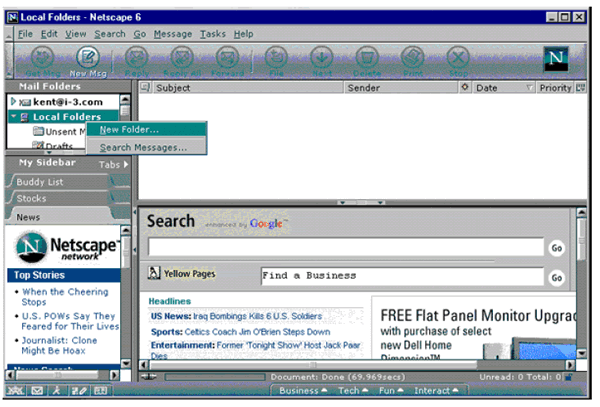Click the scroll-down arrow of the news sidebar
Viewport: 600px width, 407px height.
(x=126, y=363)
